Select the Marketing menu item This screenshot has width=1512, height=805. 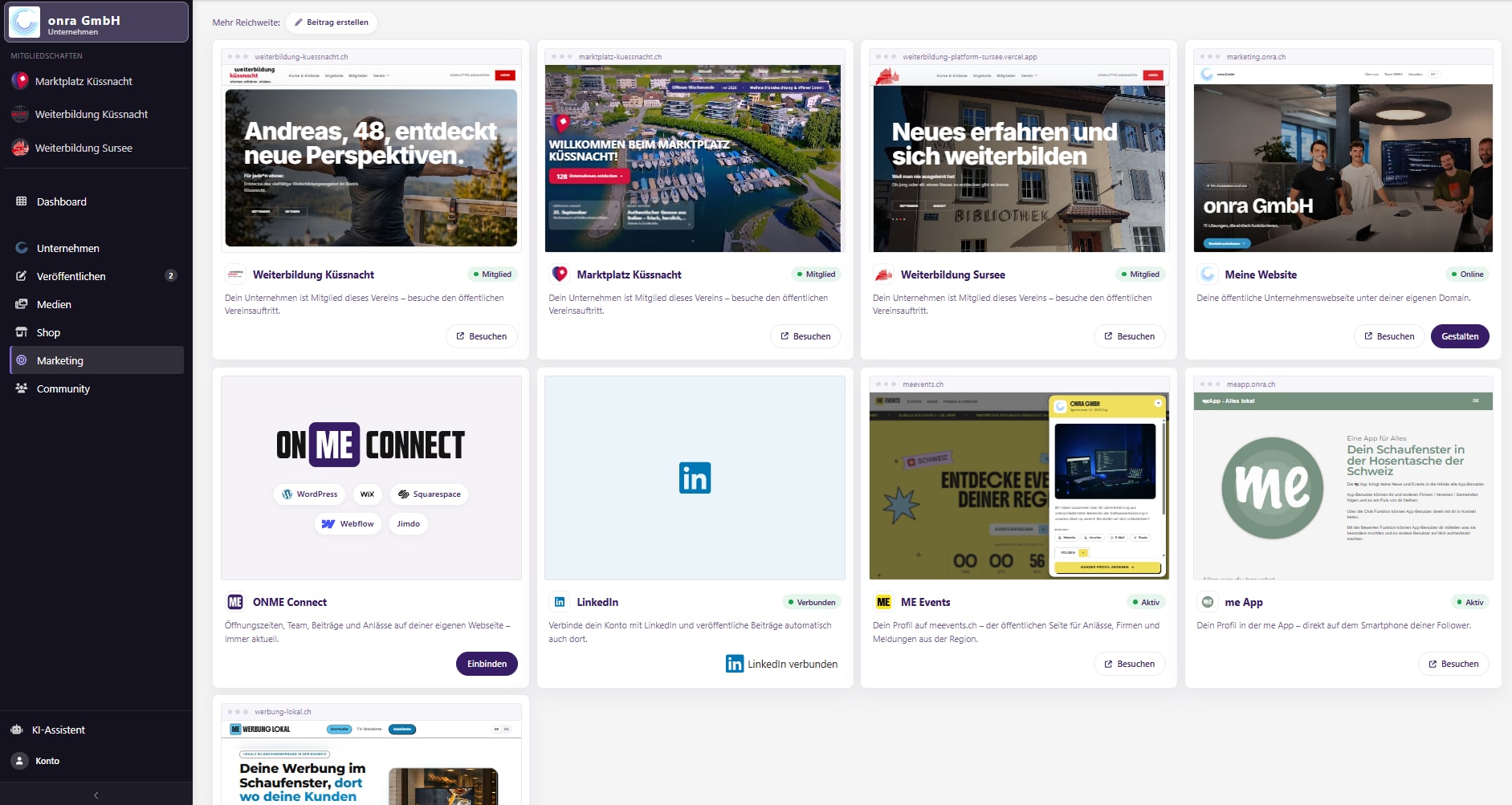pos(96,360)
